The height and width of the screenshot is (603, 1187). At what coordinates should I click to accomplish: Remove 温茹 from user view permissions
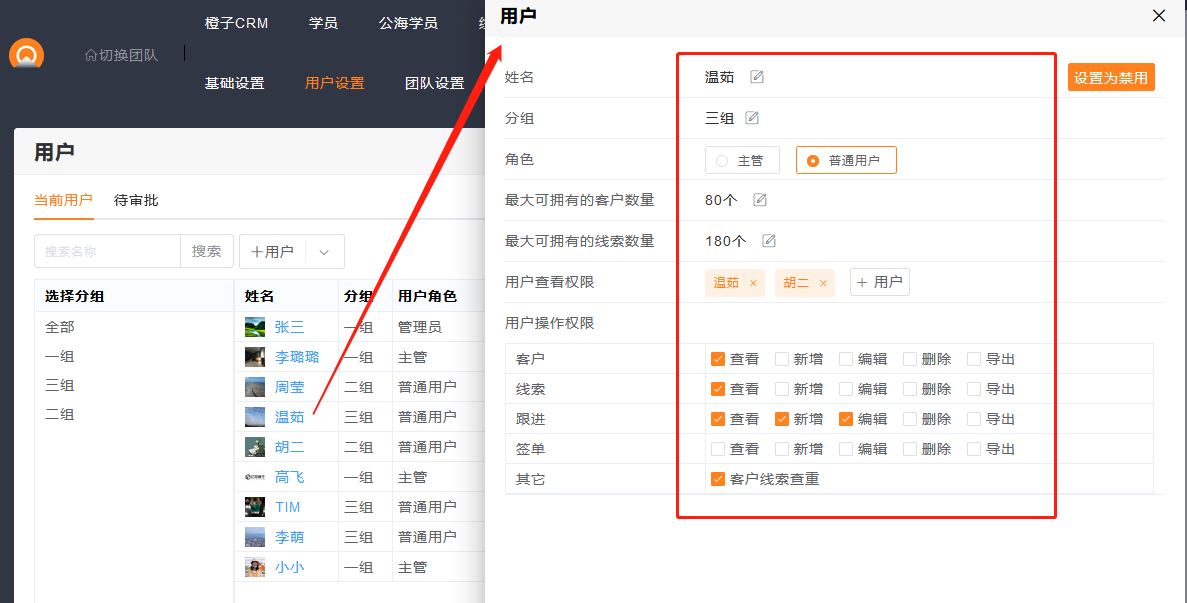[753, 283]
